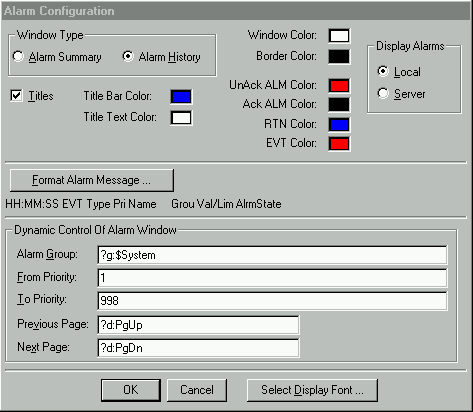473x412 pixels.
Task: Edit the RTN Color swatch
Action: (339, 125)
